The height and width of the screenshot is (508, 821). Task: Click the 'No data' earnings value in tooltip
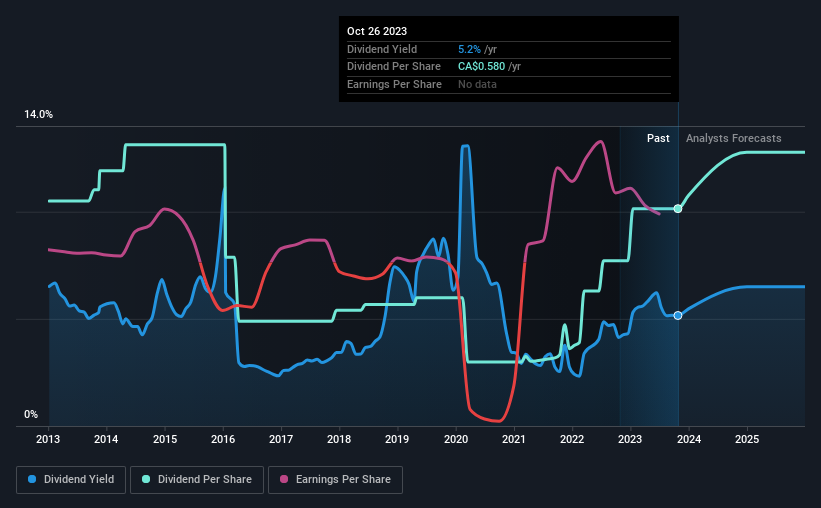pos(477,84)
